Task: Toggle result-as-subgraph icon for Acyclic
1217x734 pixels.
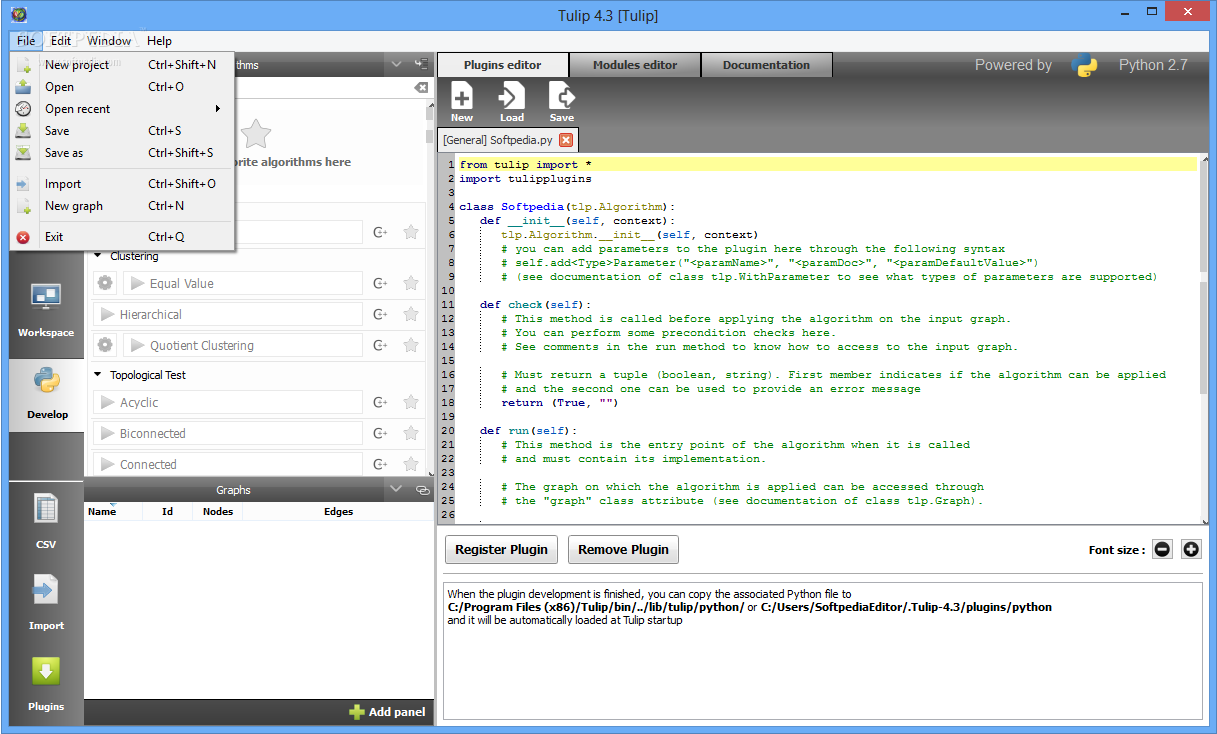Action: point(380,402)
